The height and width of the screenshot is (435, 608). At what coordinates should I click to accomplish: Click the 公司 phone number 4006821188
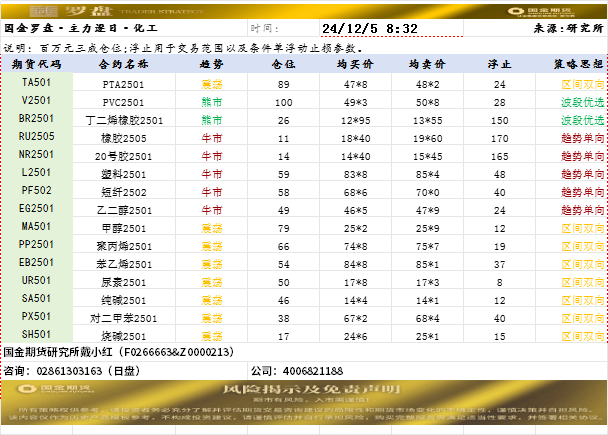[x=313, y=371]
